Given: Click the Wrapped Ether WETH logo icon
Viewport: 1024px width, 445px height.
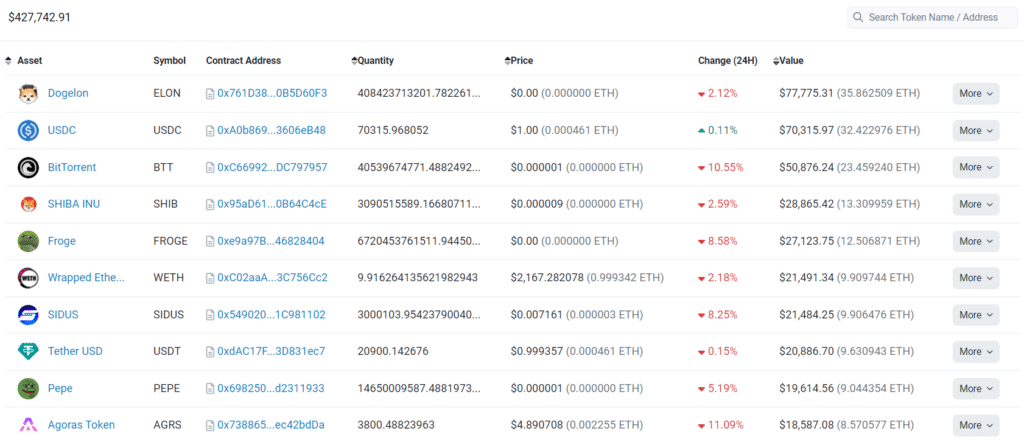Looking at the screenshot, I should tap(28, 278).
